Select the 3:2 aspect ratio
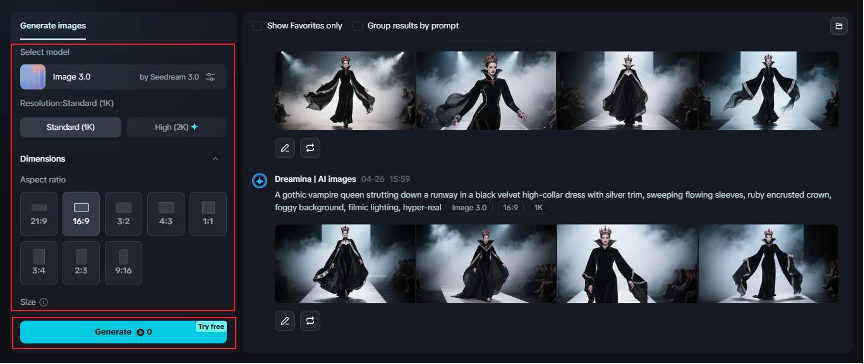This screenshot has width=864, height=364. tap(123, 214)
